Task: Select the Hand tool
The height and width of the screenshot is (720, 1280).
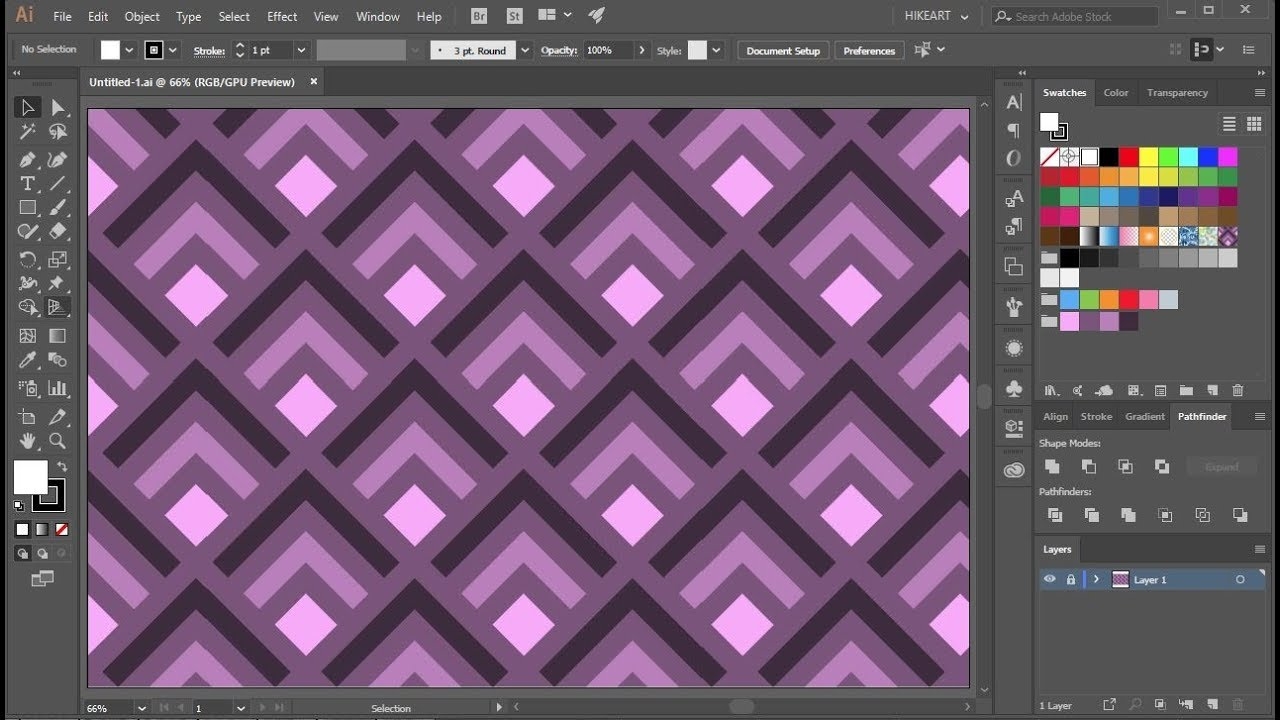Action: [27, 441]
